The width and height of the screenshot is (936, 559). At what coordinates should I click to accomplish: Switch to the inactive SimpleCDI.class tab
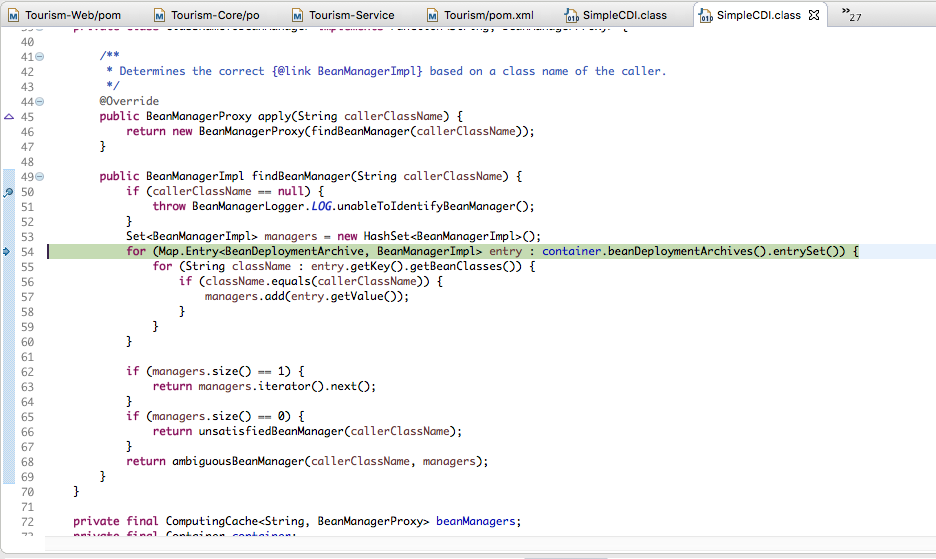[624, 15]
